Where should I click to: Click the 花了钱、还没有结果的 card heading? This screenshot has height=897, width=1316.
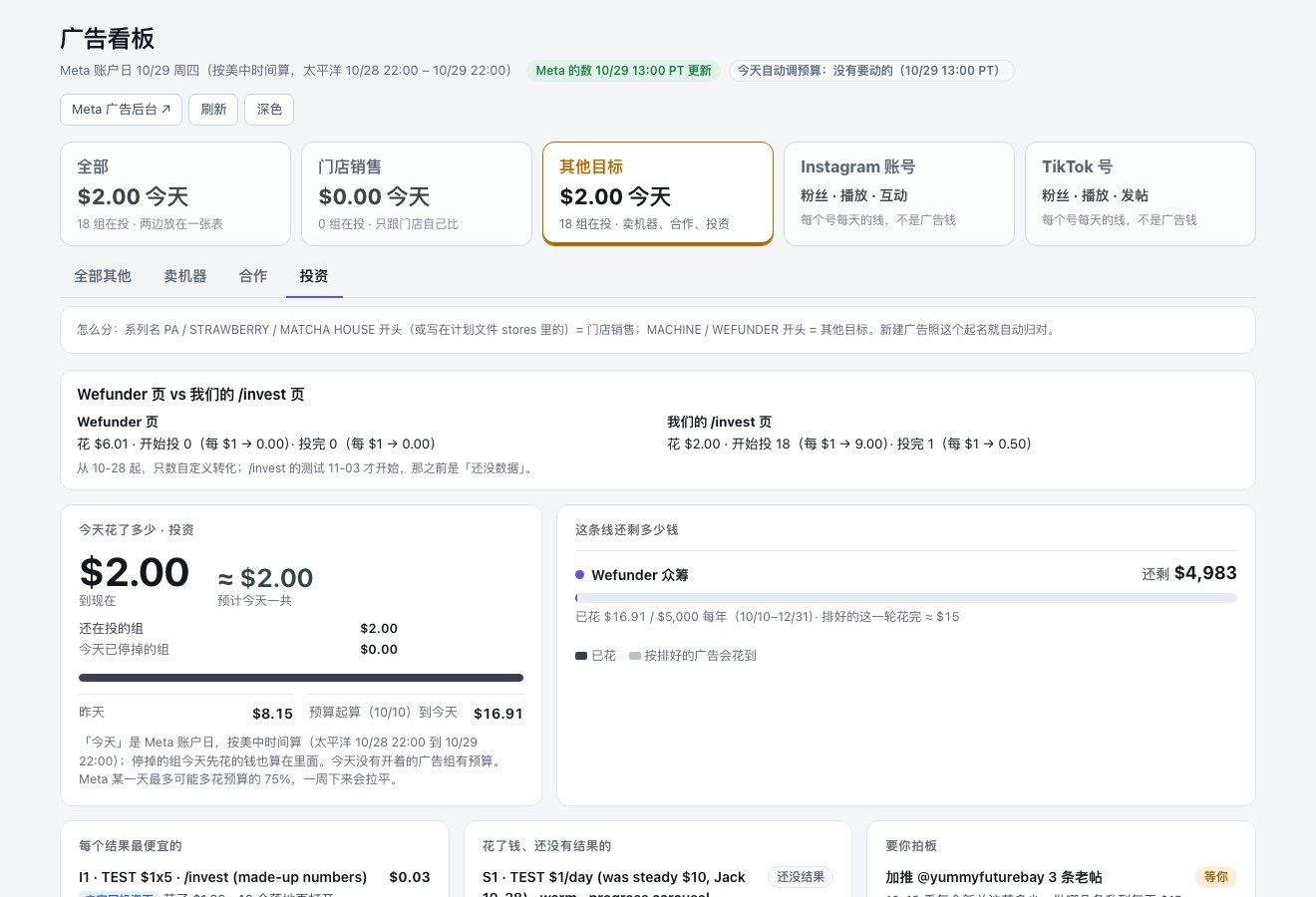[547, 846]
